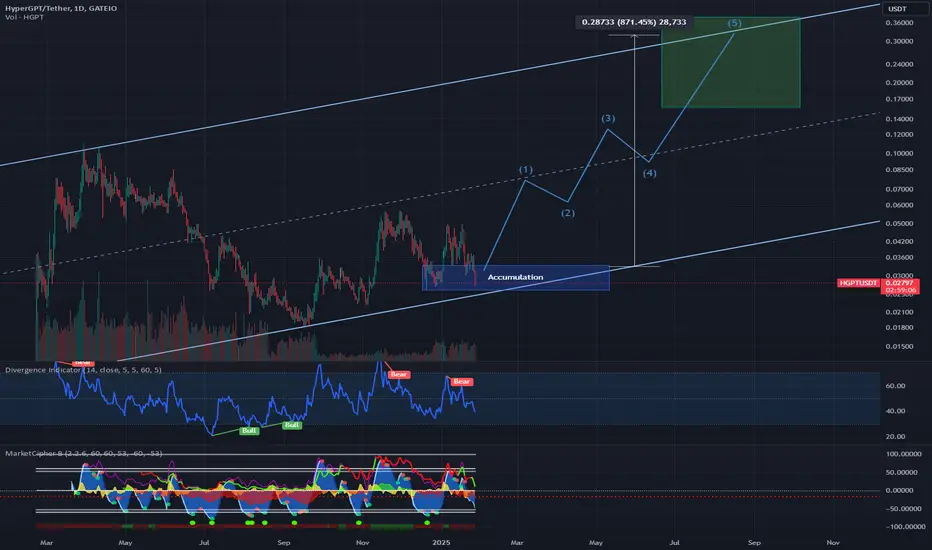Click the 60.00 divergence pane scale value
This screenshot has width=932, height=550.
(x=896, y=386)
